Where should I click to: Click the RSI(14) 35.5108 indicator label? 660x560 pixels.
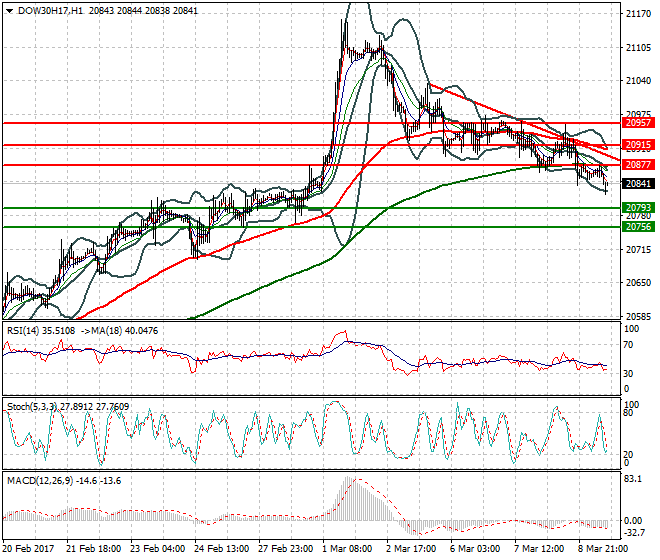point(41,331)
